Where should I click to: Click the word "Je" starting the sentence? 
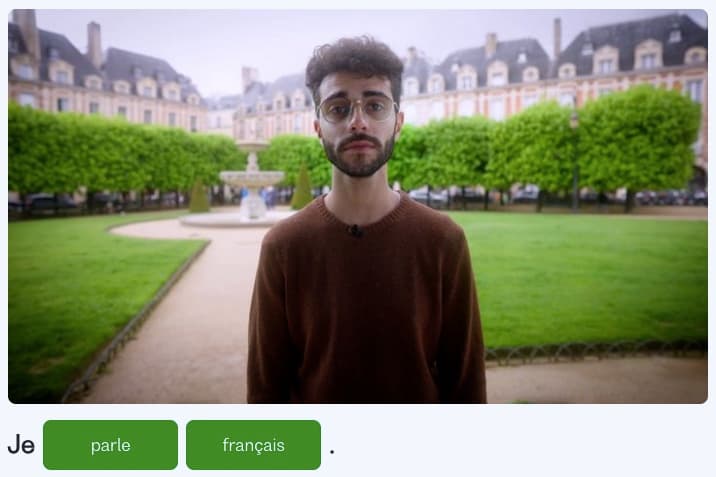coord(21,445)
